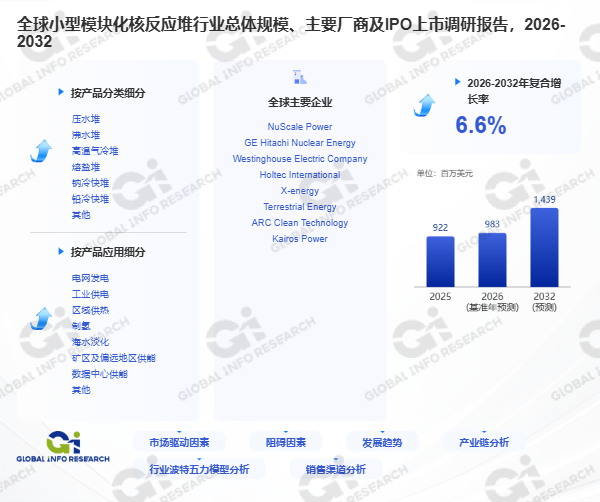Open the 阻碍因素 tag
The image size is (600, 502).
[x=286, y=442]
